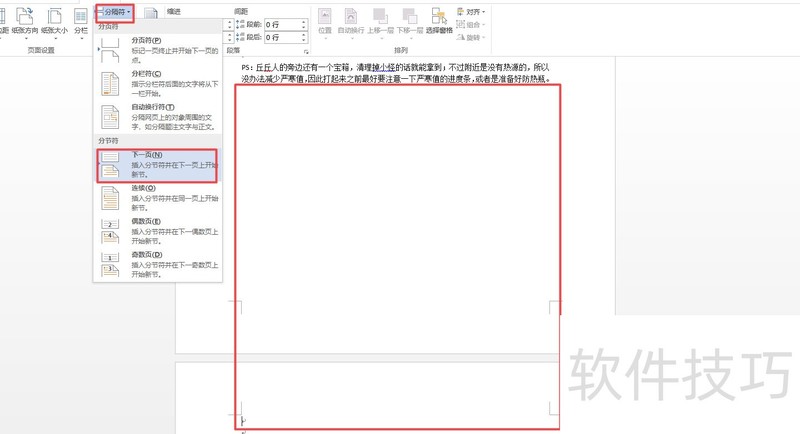This screenshot has height=434, width=800.
Task: Choose 下一页(N) section break
Action: [157, 165]
